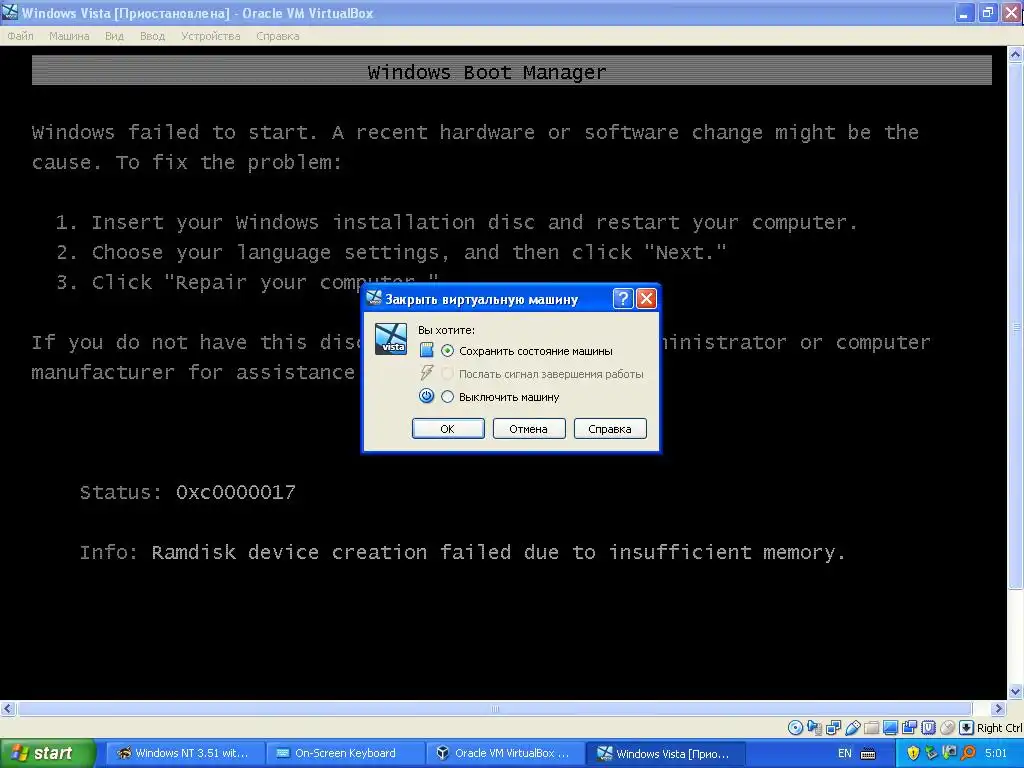Click the keyboard capture arrow indicator icon
The height and width of the screenshot is (768, 1024).
tap(967, 728)
